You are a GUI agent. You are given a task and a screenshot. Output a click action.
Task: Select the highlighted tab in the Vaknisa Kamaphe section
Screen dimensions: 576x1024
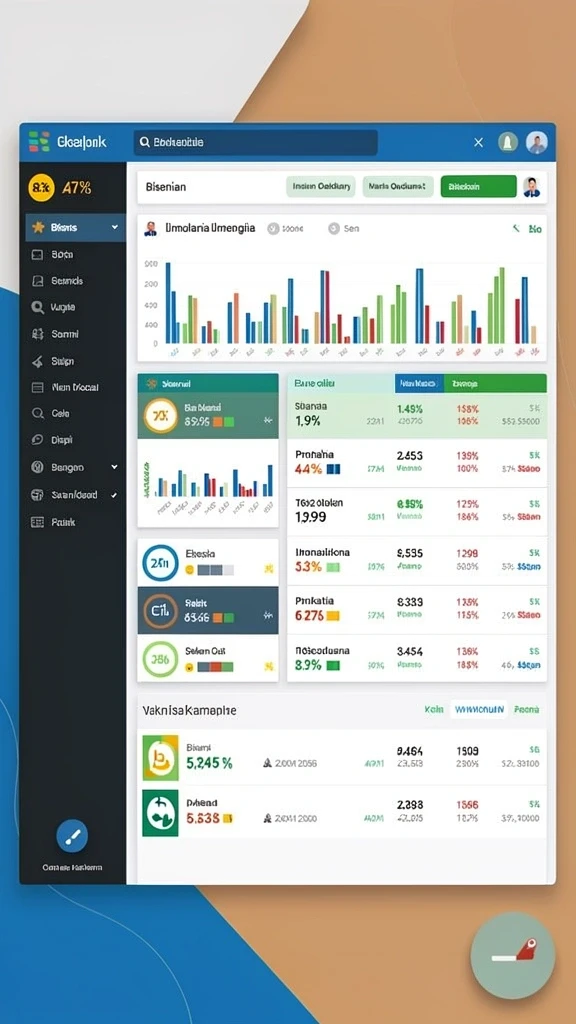tap(479, 709)
